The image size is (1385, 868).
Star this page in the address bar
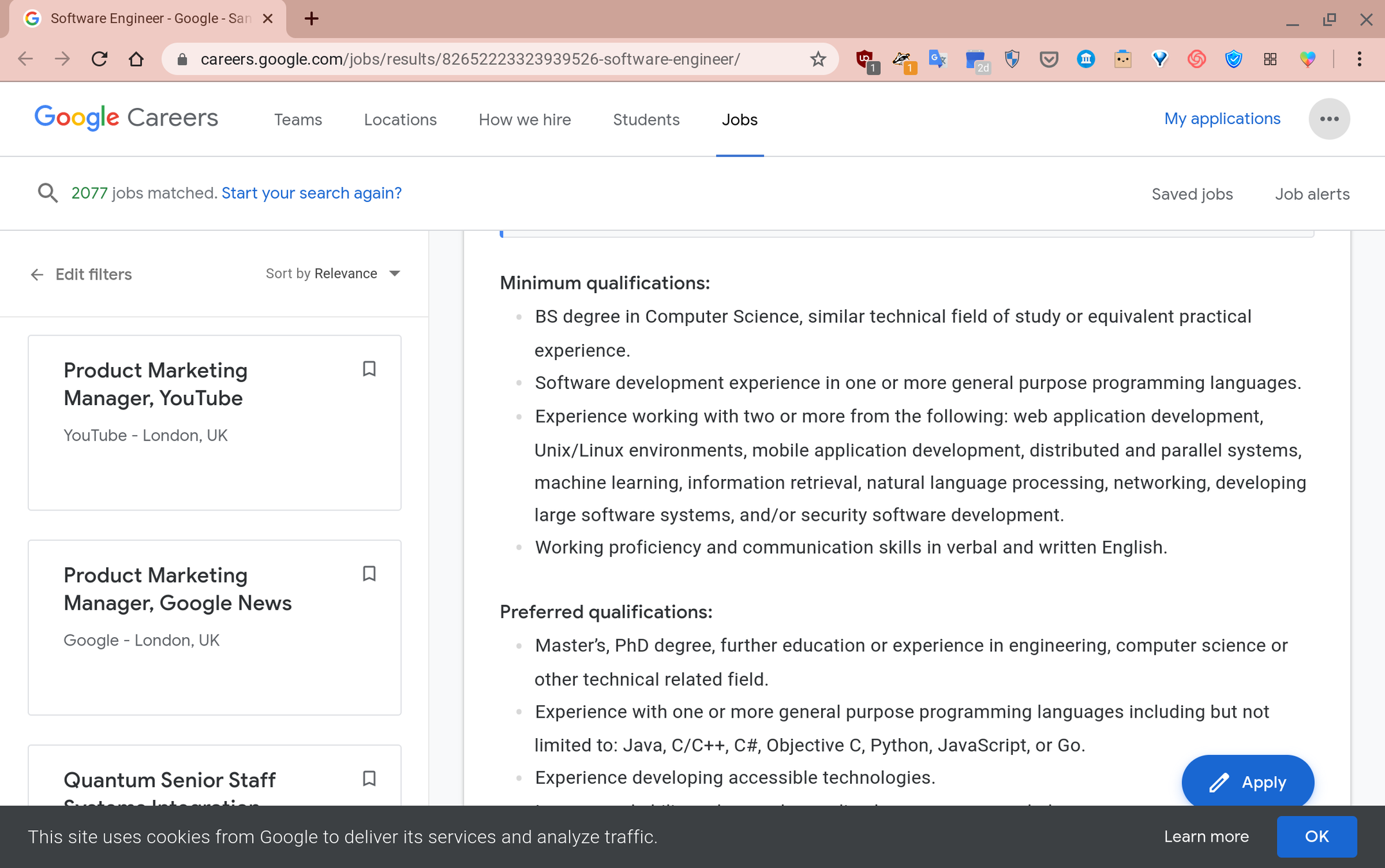818,59
